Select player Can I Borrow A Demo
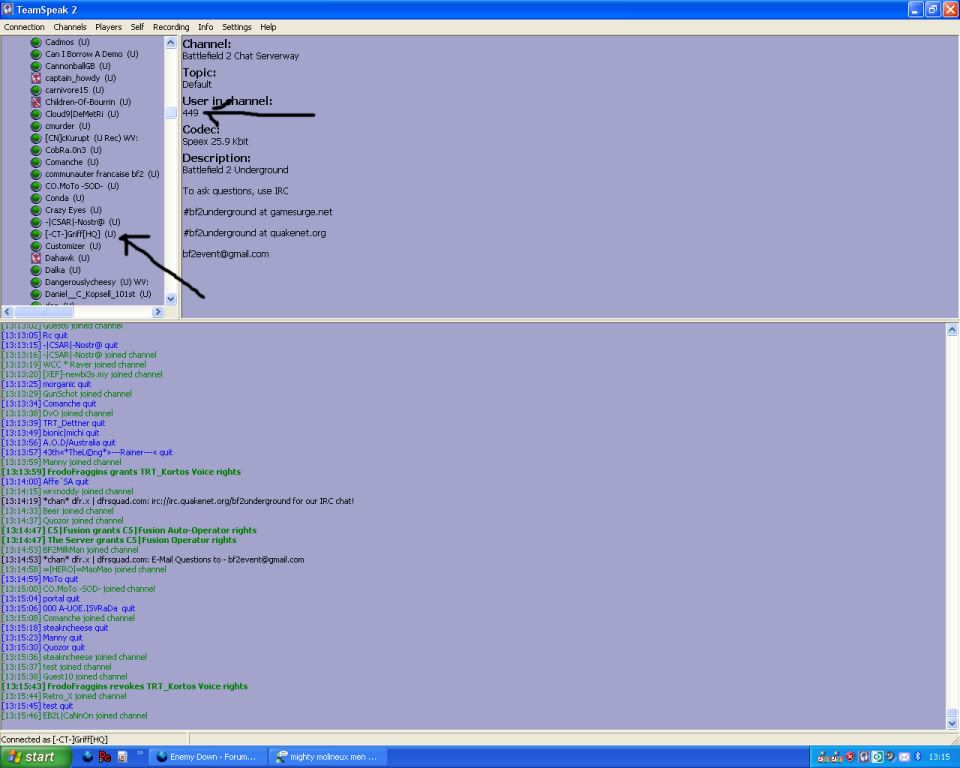This screenshot has height=768, width=960. [x=91, y=54]
